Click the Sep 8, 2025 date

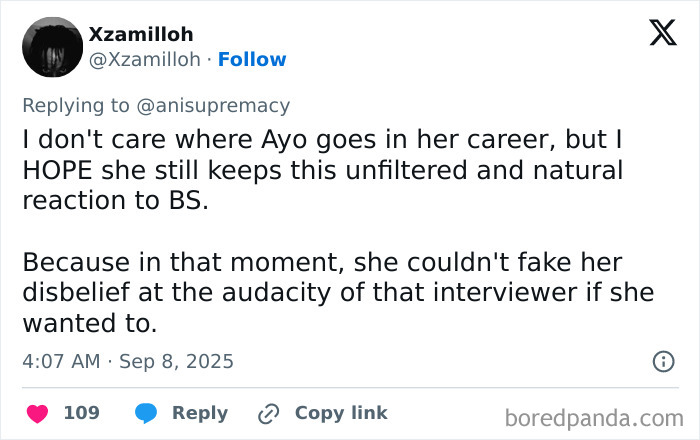click(176, 361)
